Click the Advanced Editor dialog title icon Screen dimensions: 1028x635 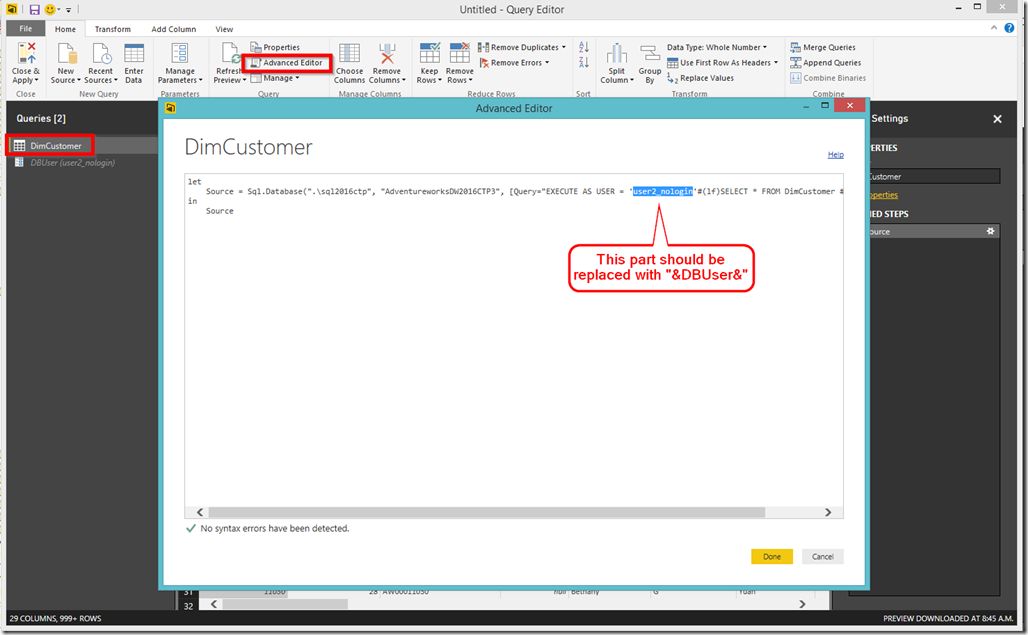[170, 108]
